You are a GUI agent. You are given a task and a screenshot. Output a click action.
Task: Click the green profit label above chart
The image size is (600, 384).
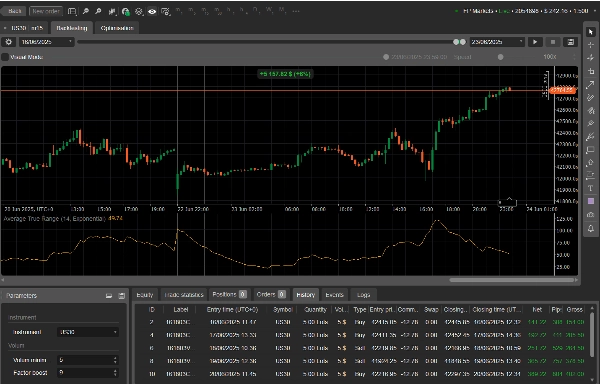pyautogui.click(x=285, y=74)
